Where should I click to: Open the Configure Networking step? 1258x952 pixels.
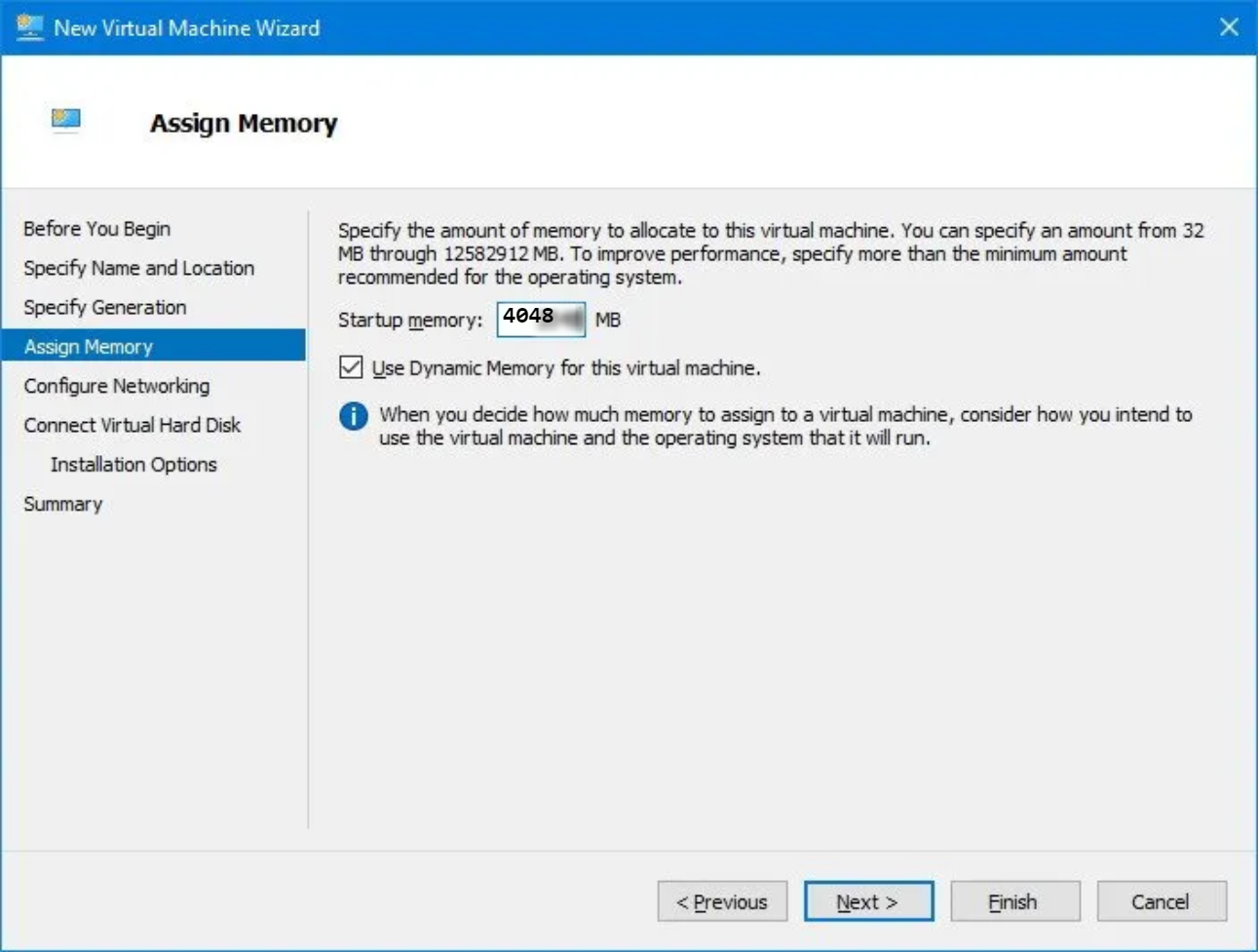pyautogui.click(x=115, y=386)
